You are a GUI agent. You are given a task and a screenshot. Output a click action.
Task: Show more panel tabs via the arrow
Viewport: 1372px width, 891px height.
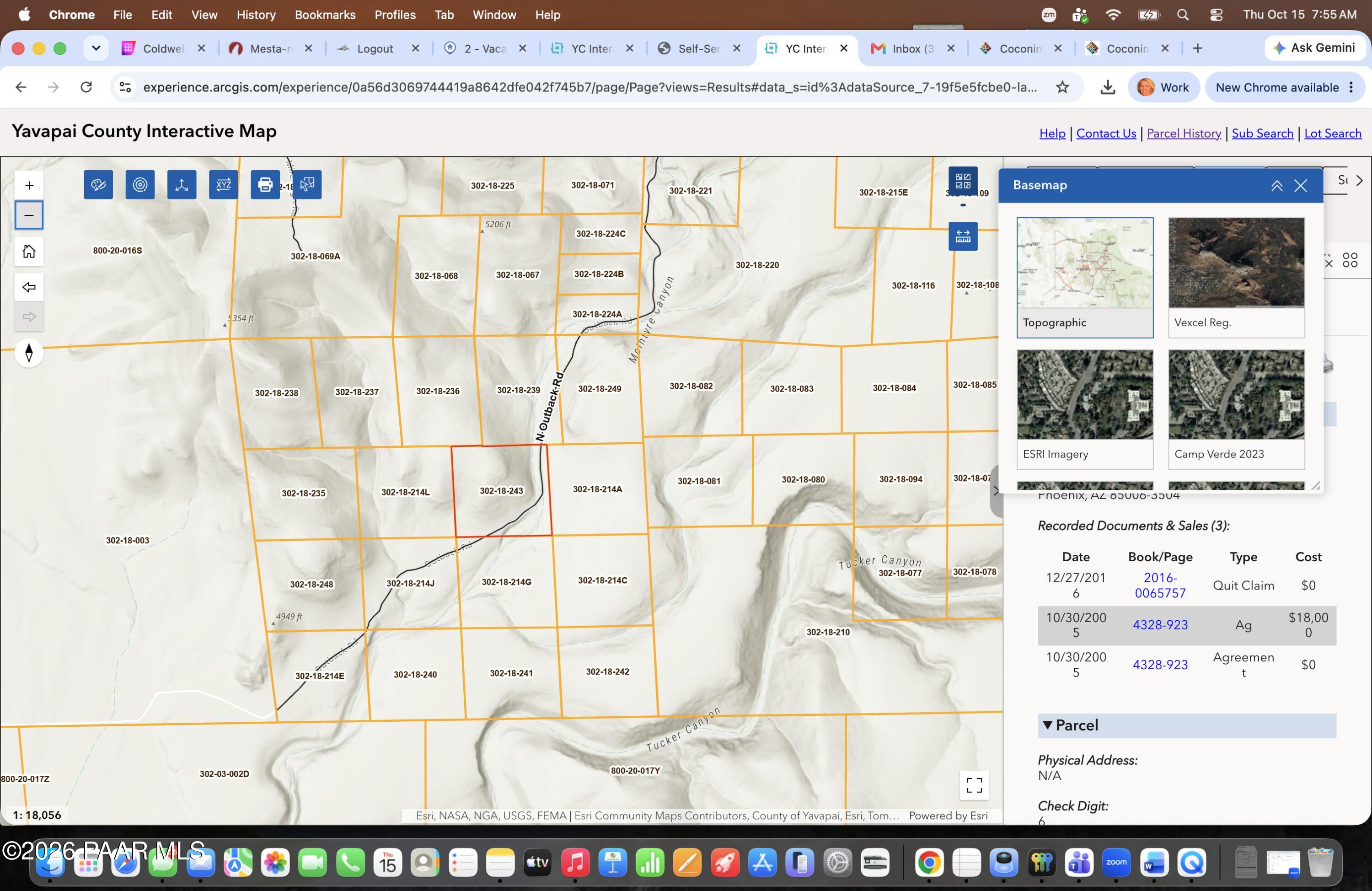(1359, 181)
